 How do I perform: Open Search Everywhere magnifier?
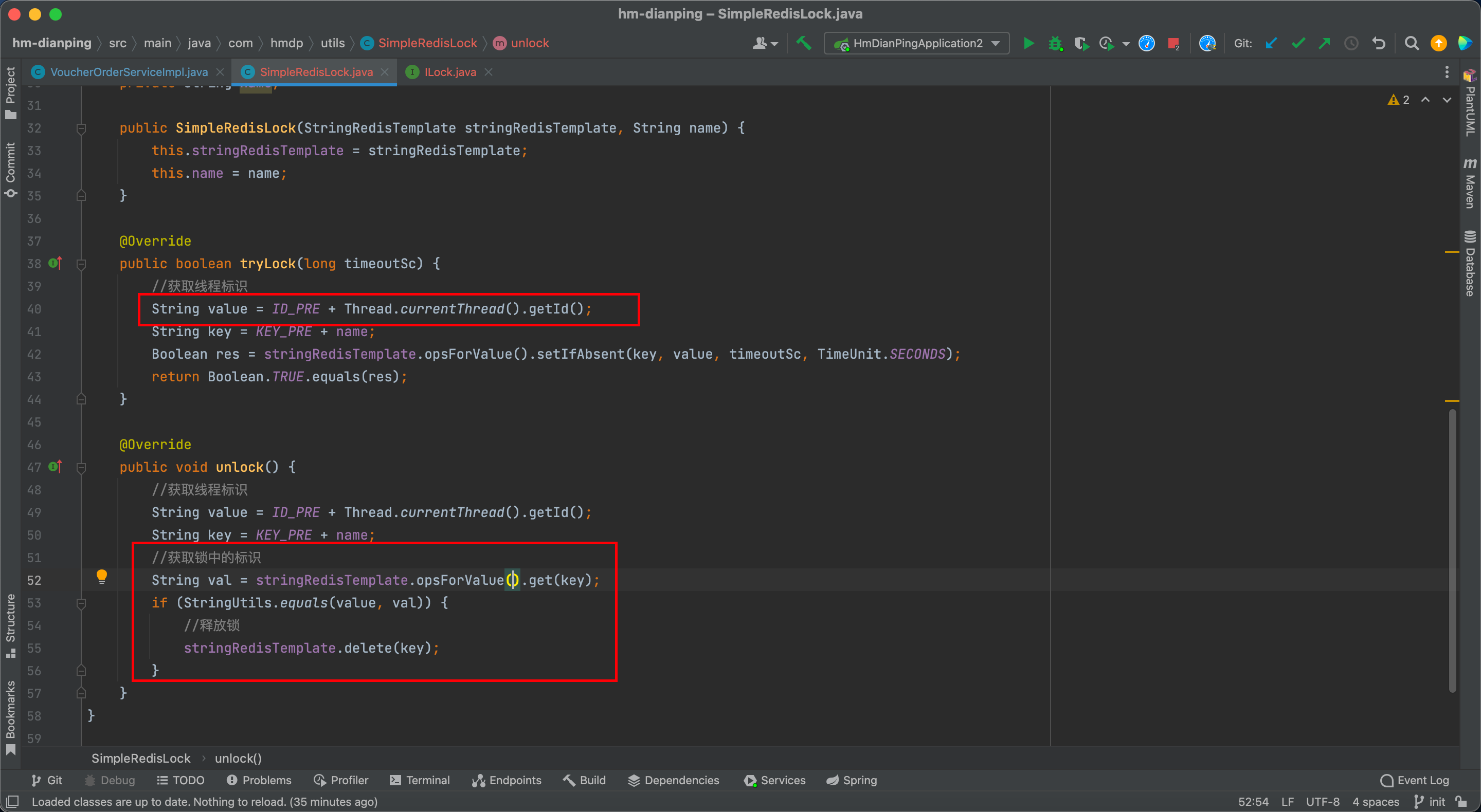pyautogui.click(x=1412, y=43)
